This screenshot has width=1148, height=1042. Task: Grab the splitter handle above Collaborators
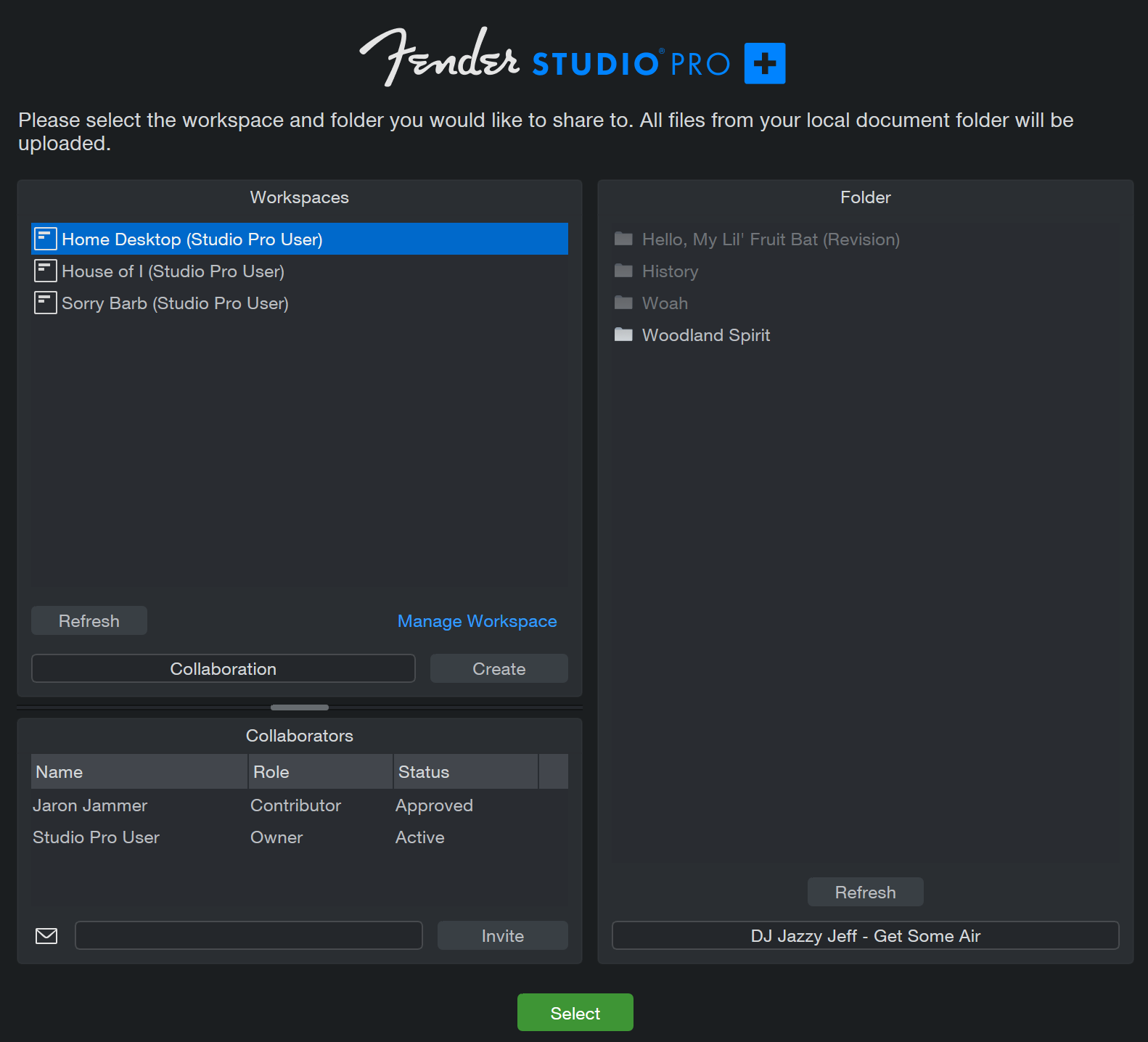pyautogui.click(x=300, y=707)
